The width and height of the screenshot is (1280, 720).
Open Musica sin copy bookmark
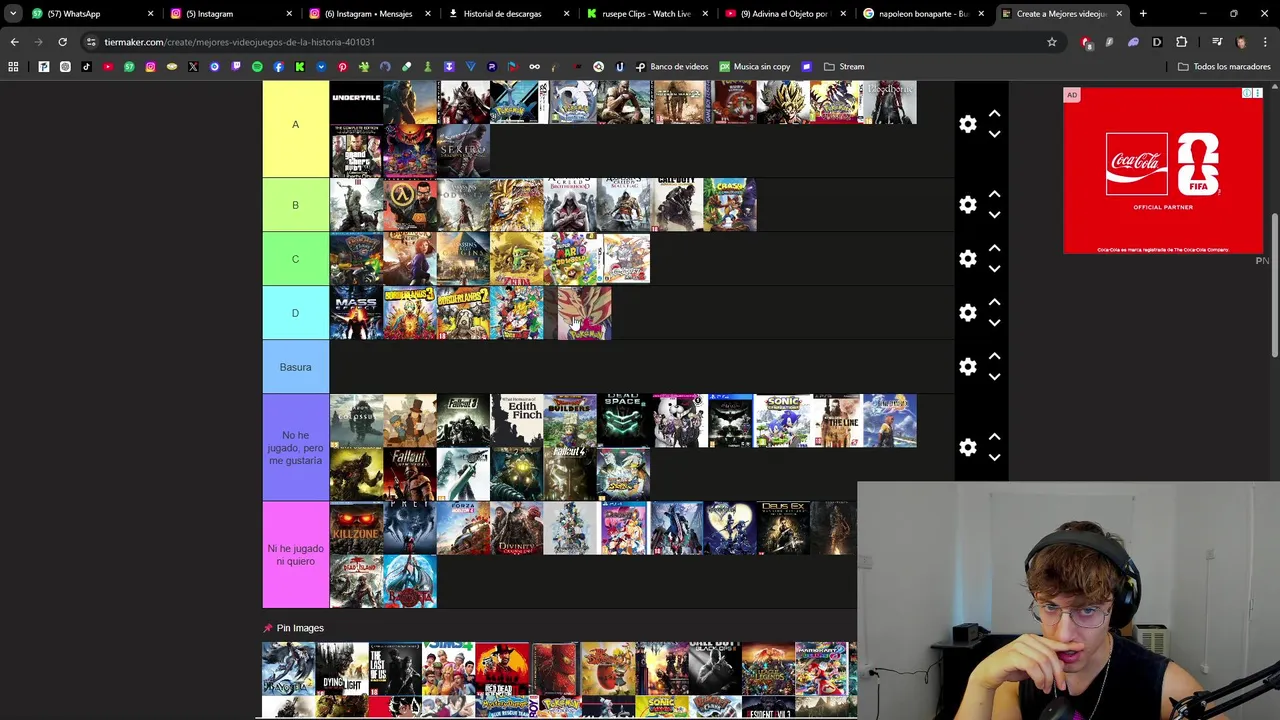click(754, 67)
